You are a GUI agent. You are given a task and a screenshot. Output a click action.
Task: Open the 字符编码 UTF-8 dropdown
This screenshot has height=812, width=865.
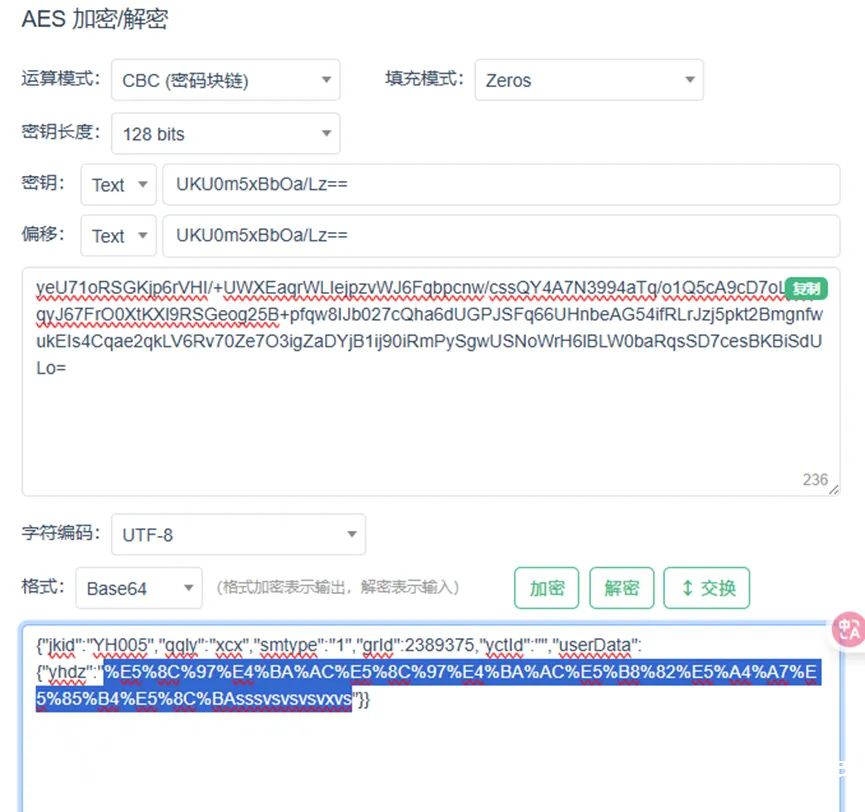[238, 535]
